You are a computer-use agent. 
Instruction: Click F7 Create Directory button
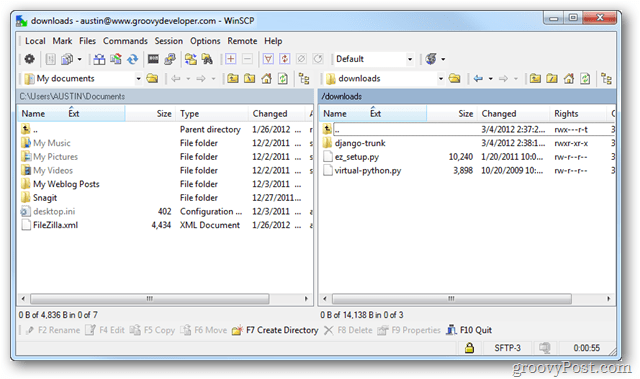click(x=275, y=330)
